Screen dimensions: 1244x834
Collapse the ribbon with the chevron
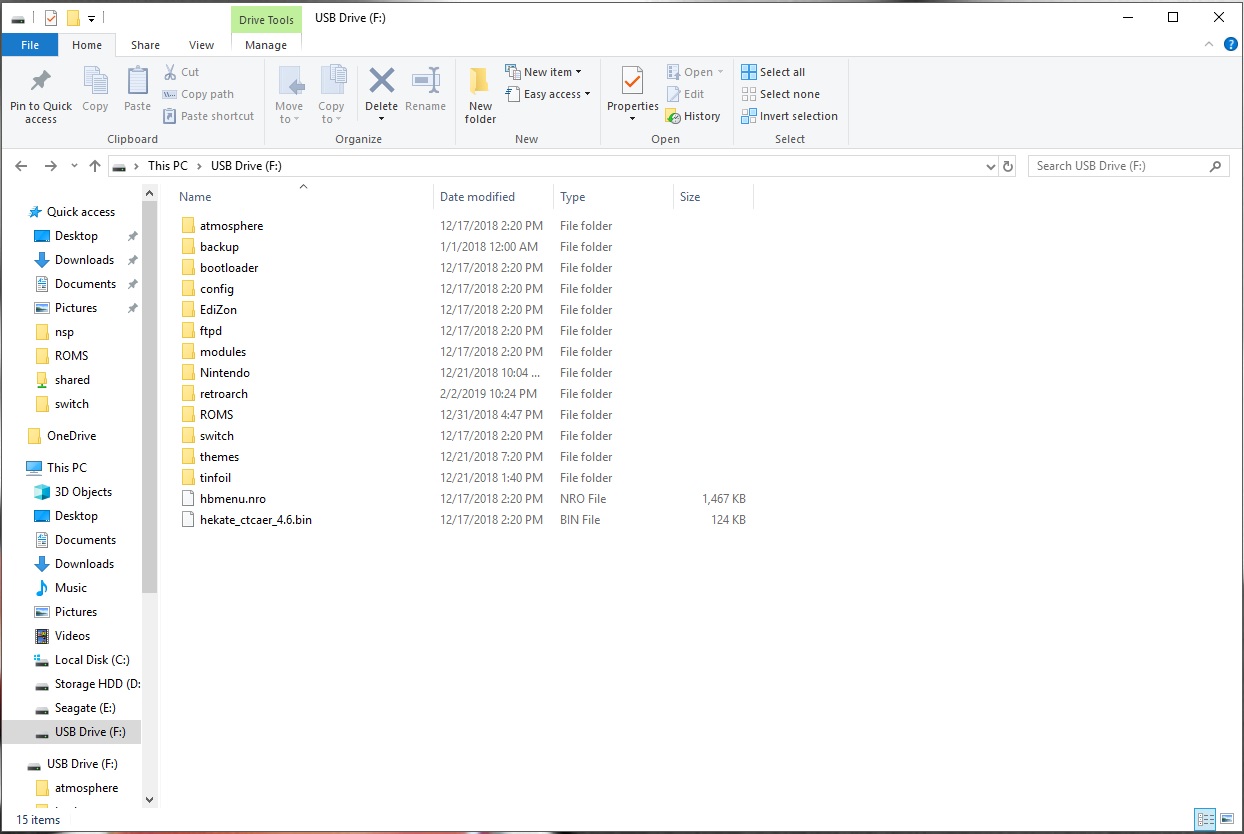1207,44
